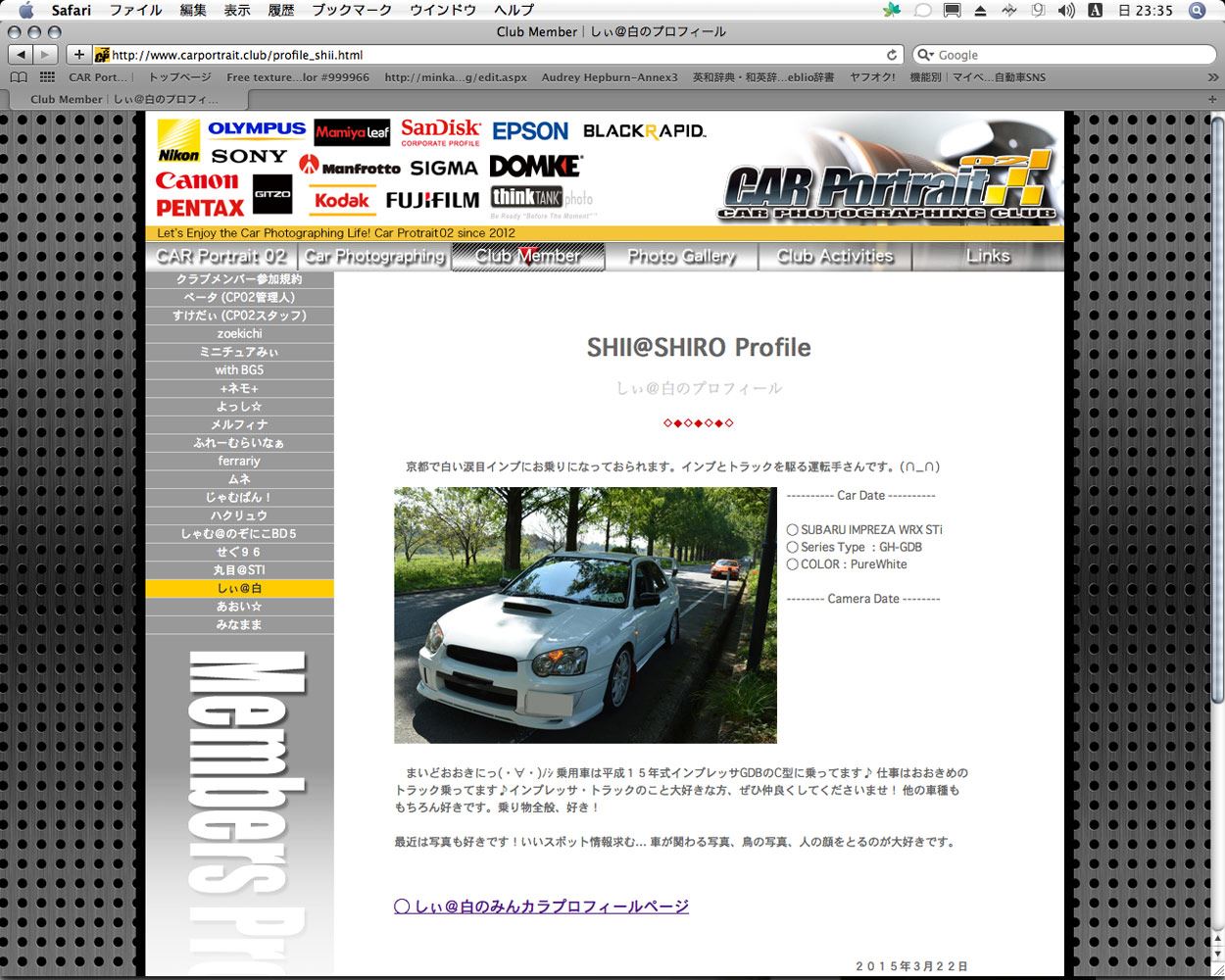Screen dimensions: 1225x980
Task: Open the ブックマーク menu
Action: point(352,10)
